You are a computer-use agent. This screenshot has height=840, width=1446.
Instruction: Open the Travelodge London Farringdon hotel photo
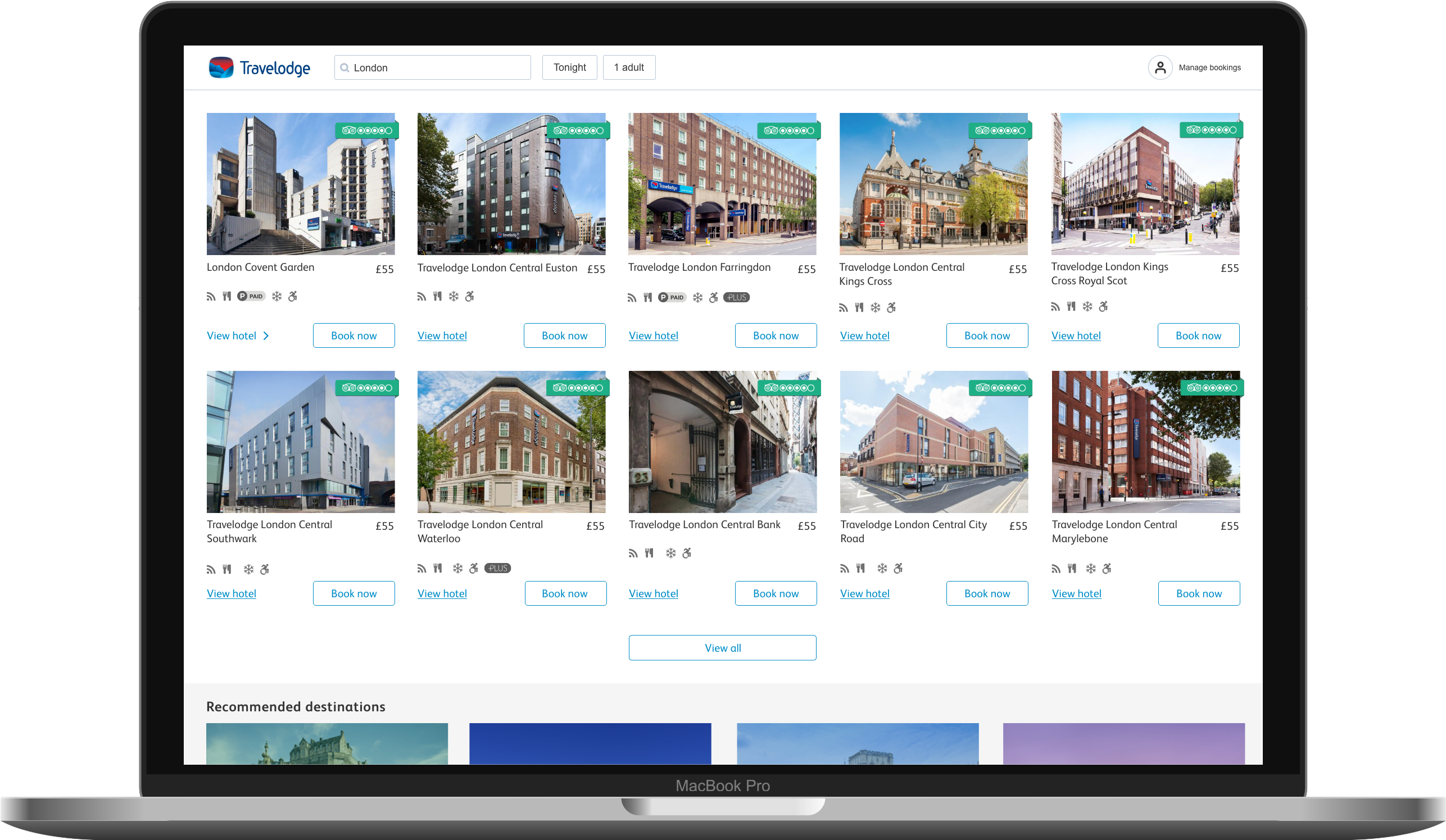(722, 184)
